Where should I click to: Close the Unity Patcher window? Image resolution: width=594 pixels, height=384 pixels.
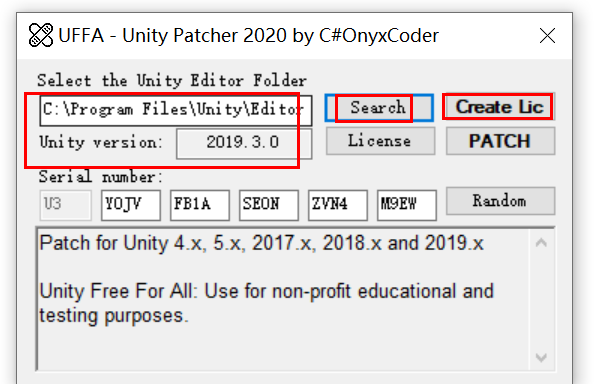click(547, 36)
